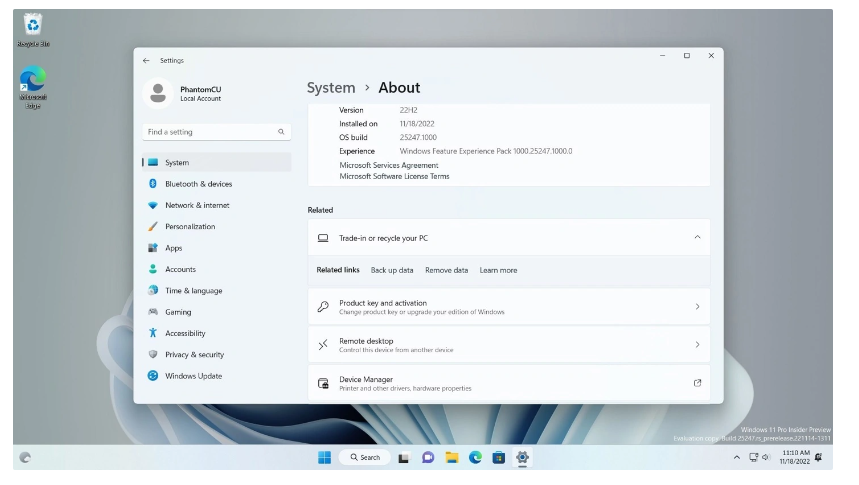Open Device Manager external link icon

pyautogui.click(x=697, y=383)
